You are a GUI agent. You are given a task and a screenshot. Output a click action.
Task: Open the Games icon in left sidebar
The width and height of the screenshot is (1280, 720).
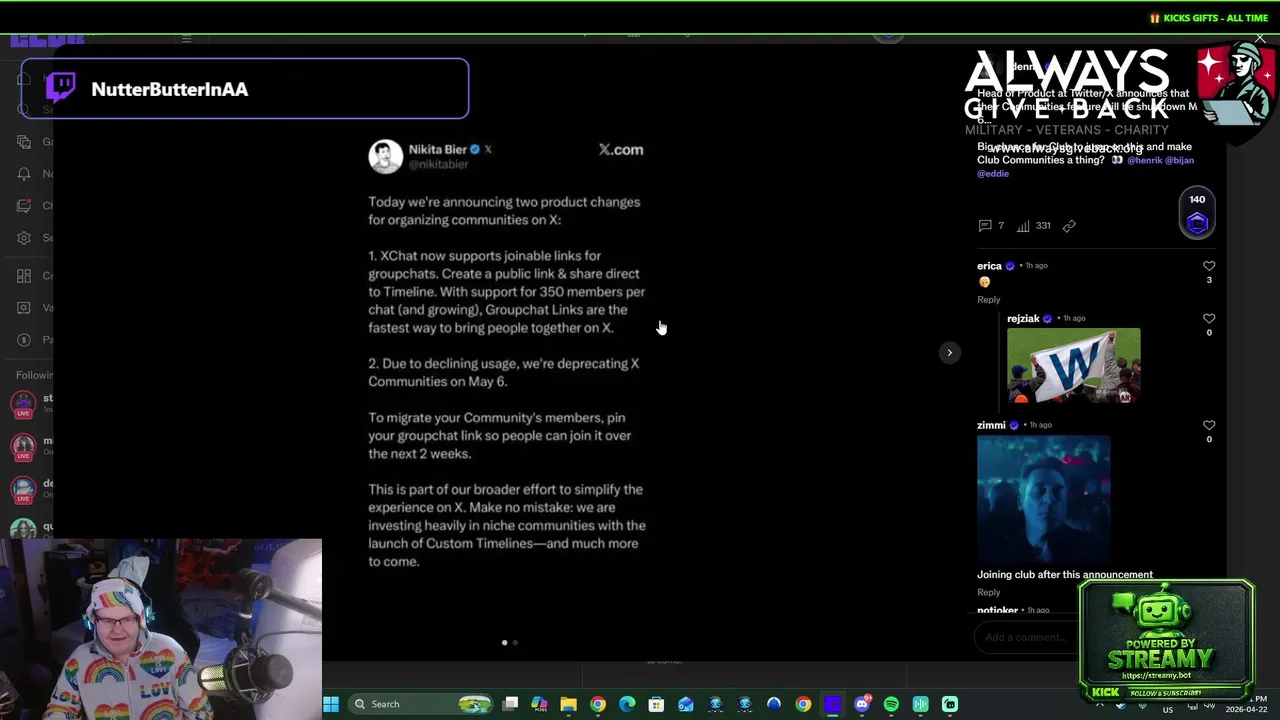tap(24, 142)
